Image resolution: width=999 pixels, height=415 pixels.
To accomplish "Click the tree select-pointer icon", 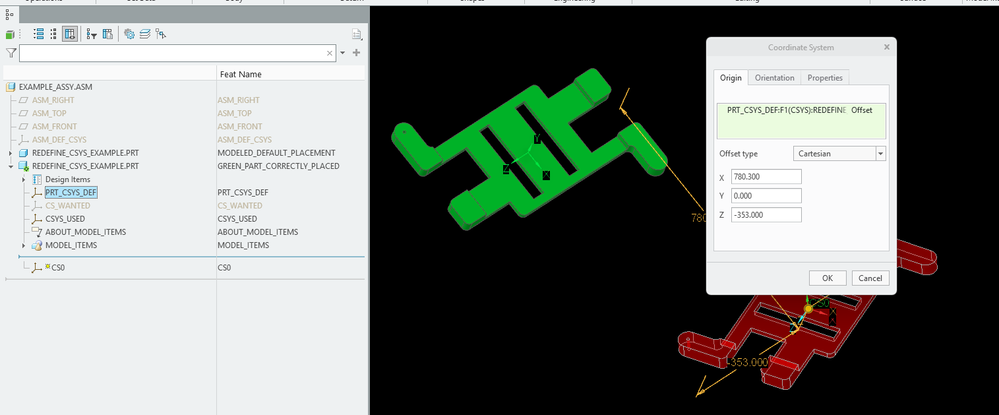I will click(x=161, y=34).
